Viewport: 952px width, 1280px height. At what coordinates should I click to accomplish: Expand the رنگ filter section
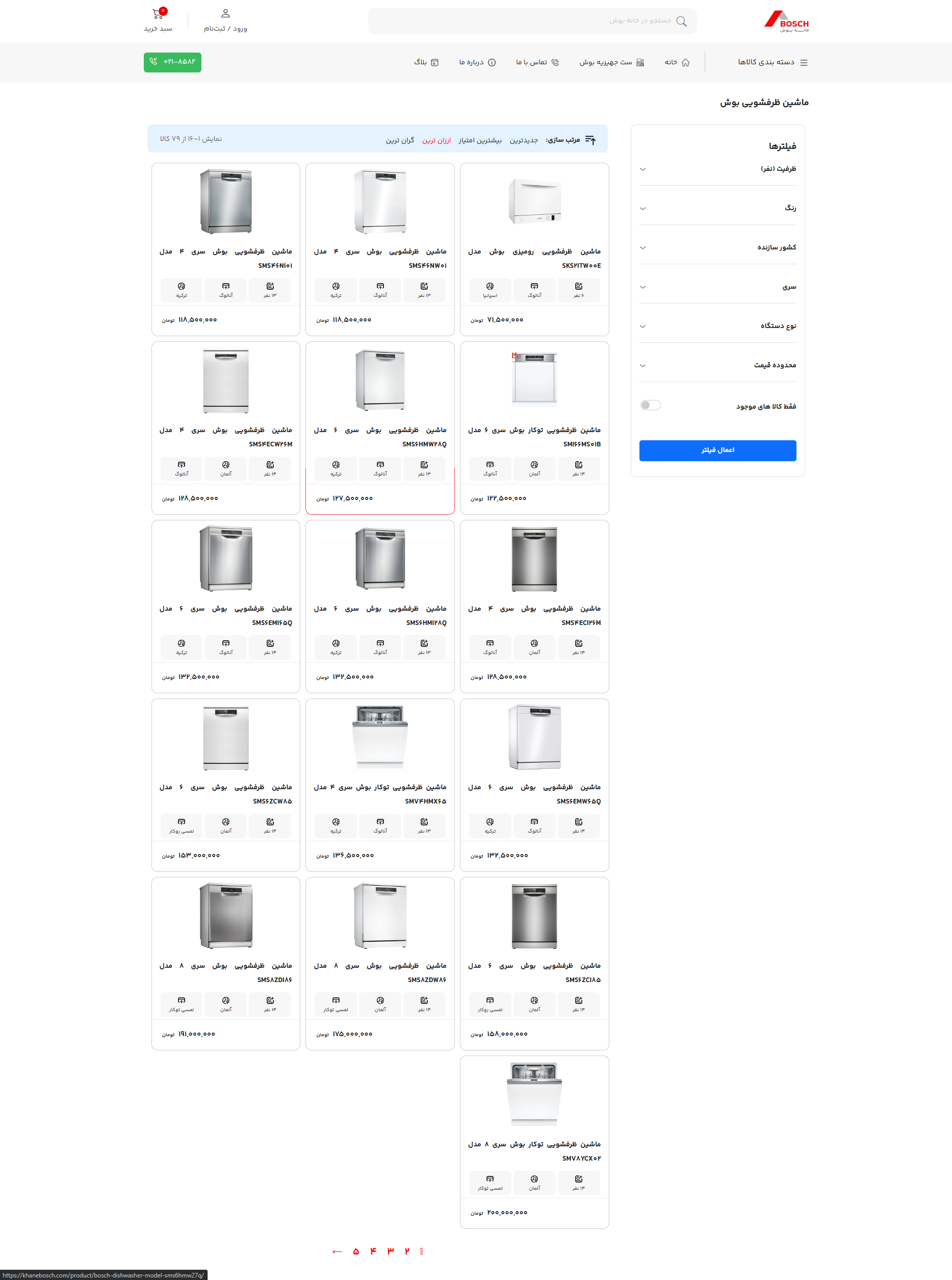717,208
